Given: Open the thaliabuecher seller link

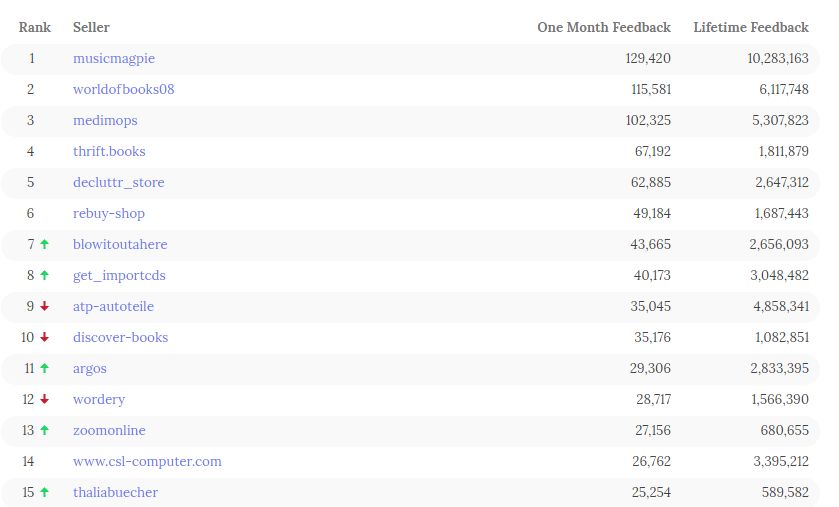Looking at the screenshot, I should coord(115,492).
